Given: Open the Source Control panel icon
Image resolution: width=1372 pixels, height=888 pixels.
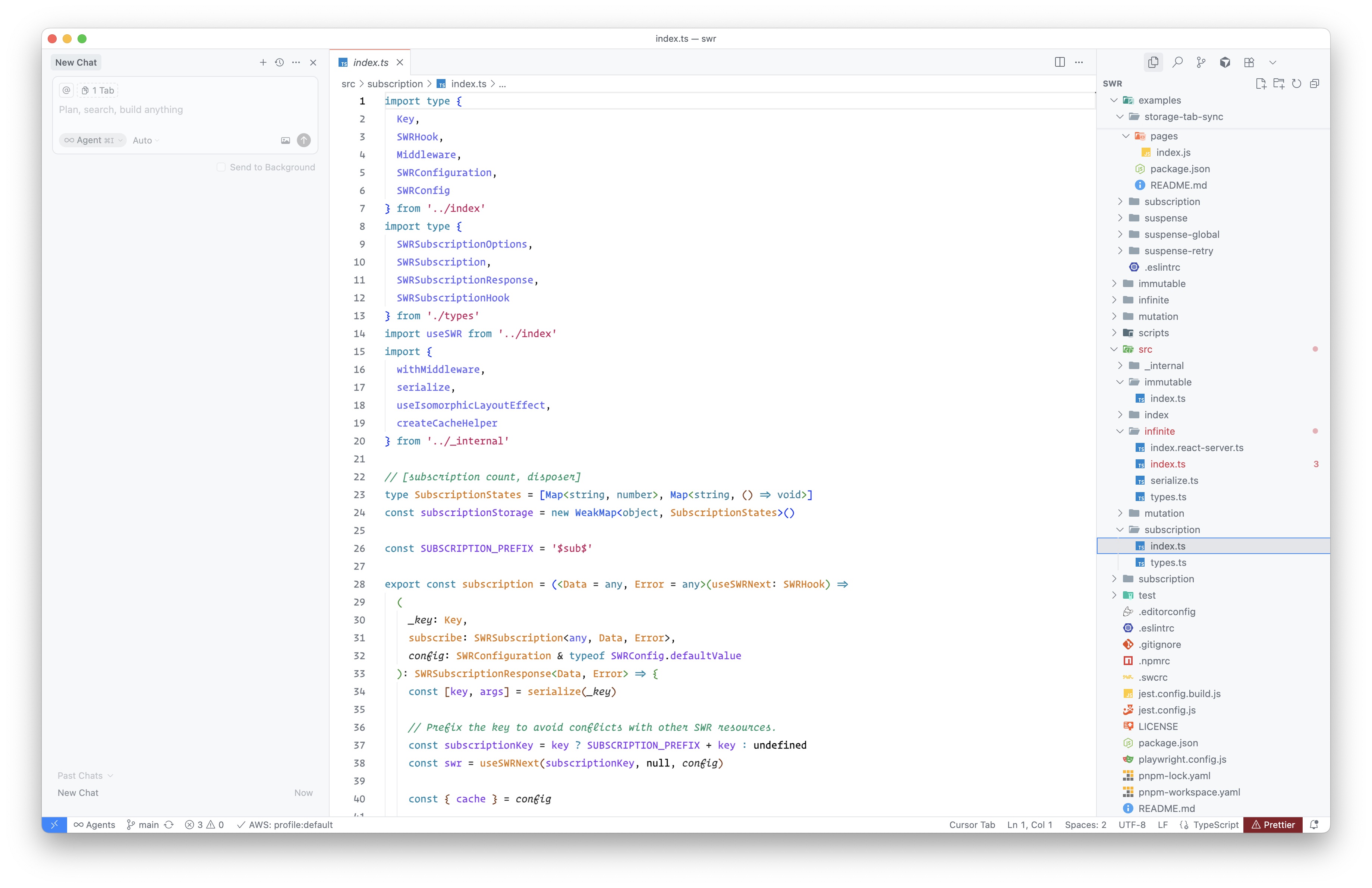Looking at the screenshot, I should [1201, 62].
